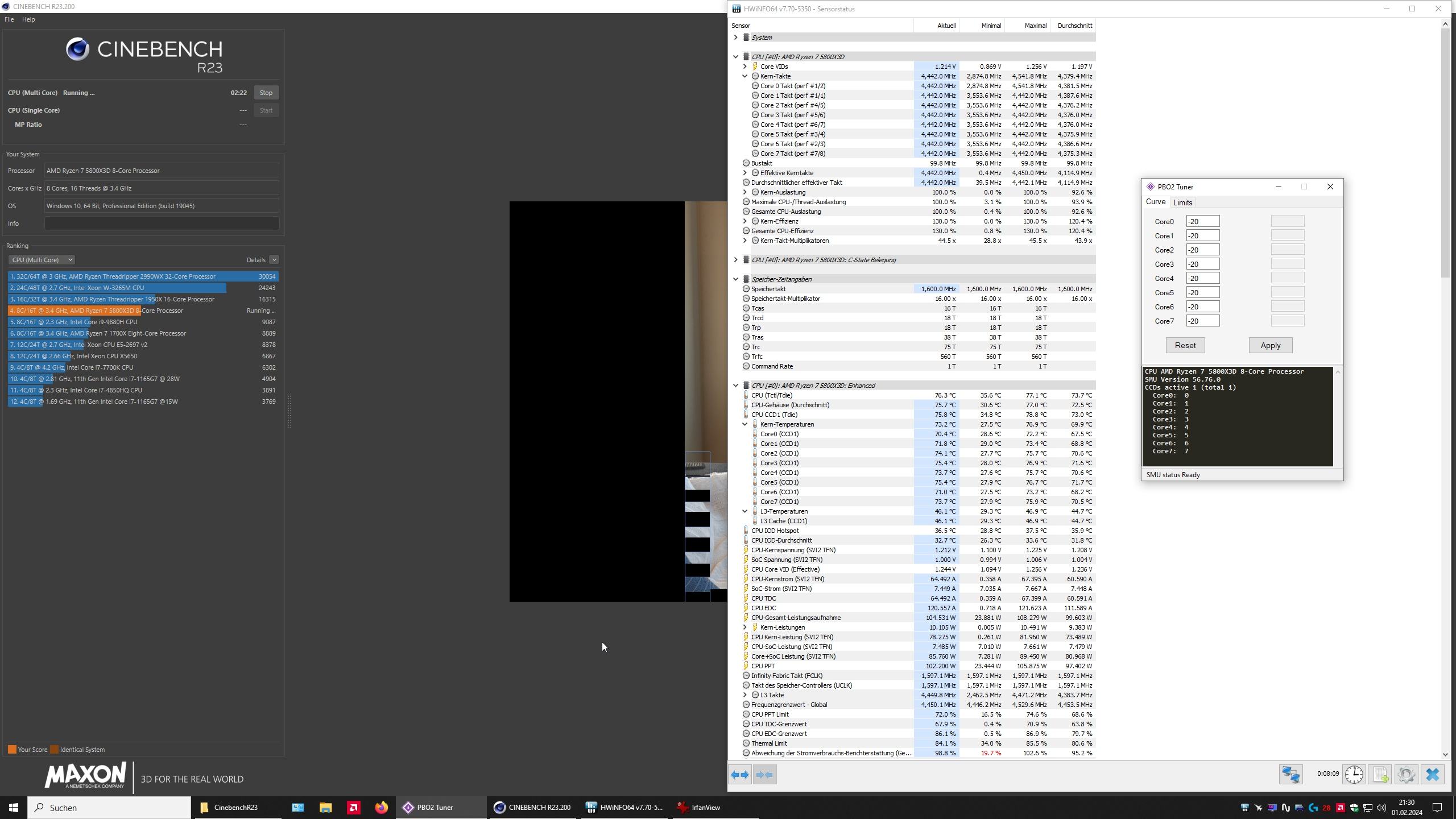Collapse the Kern-Takte row

pos(744,76)
